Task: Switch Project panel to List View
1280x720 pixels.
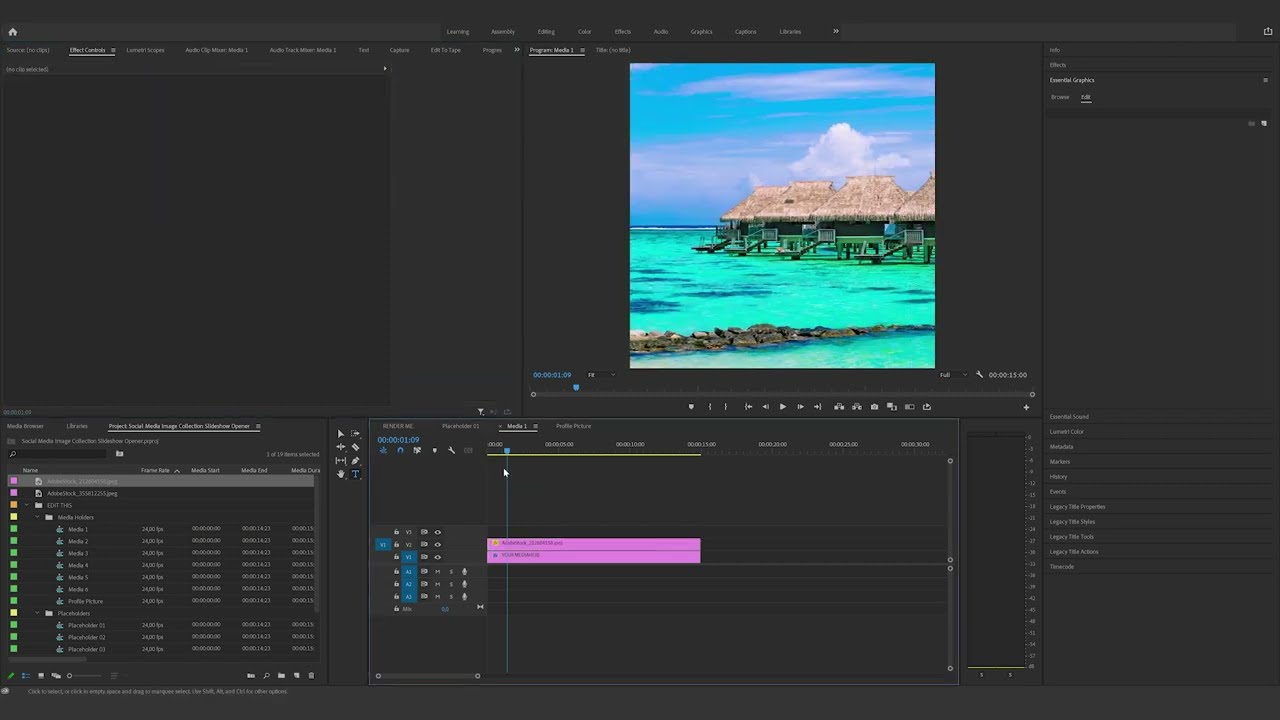Action: pos(26,676)
